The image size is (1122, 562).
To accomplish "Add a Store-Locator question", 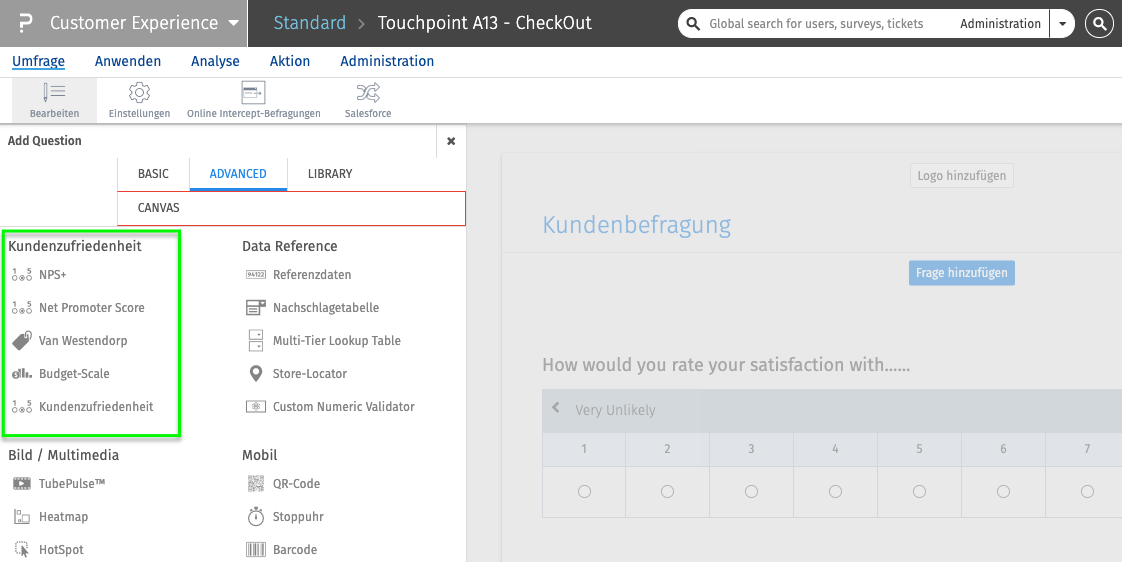I will (x=310, y=374).
